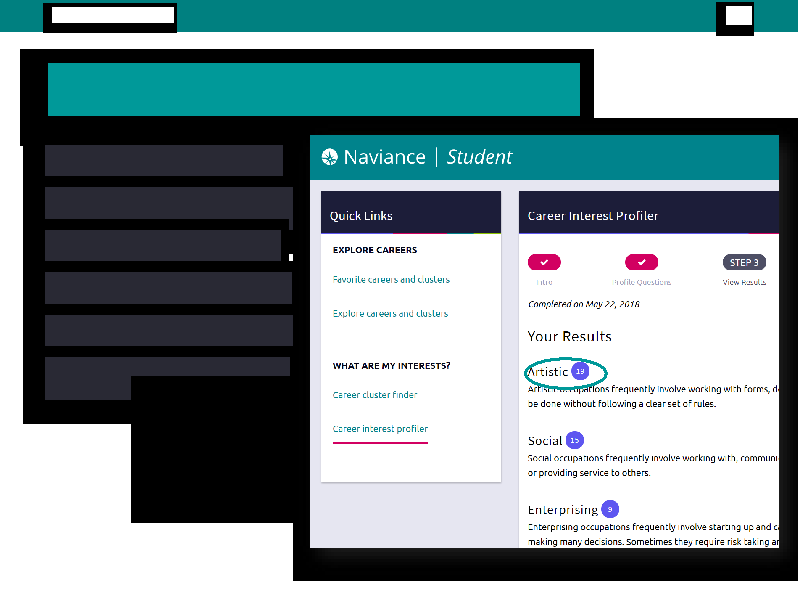This screenshot has height=600, width=800.
Task: Click the Artistic score badge
Action: tap(580, 371)
